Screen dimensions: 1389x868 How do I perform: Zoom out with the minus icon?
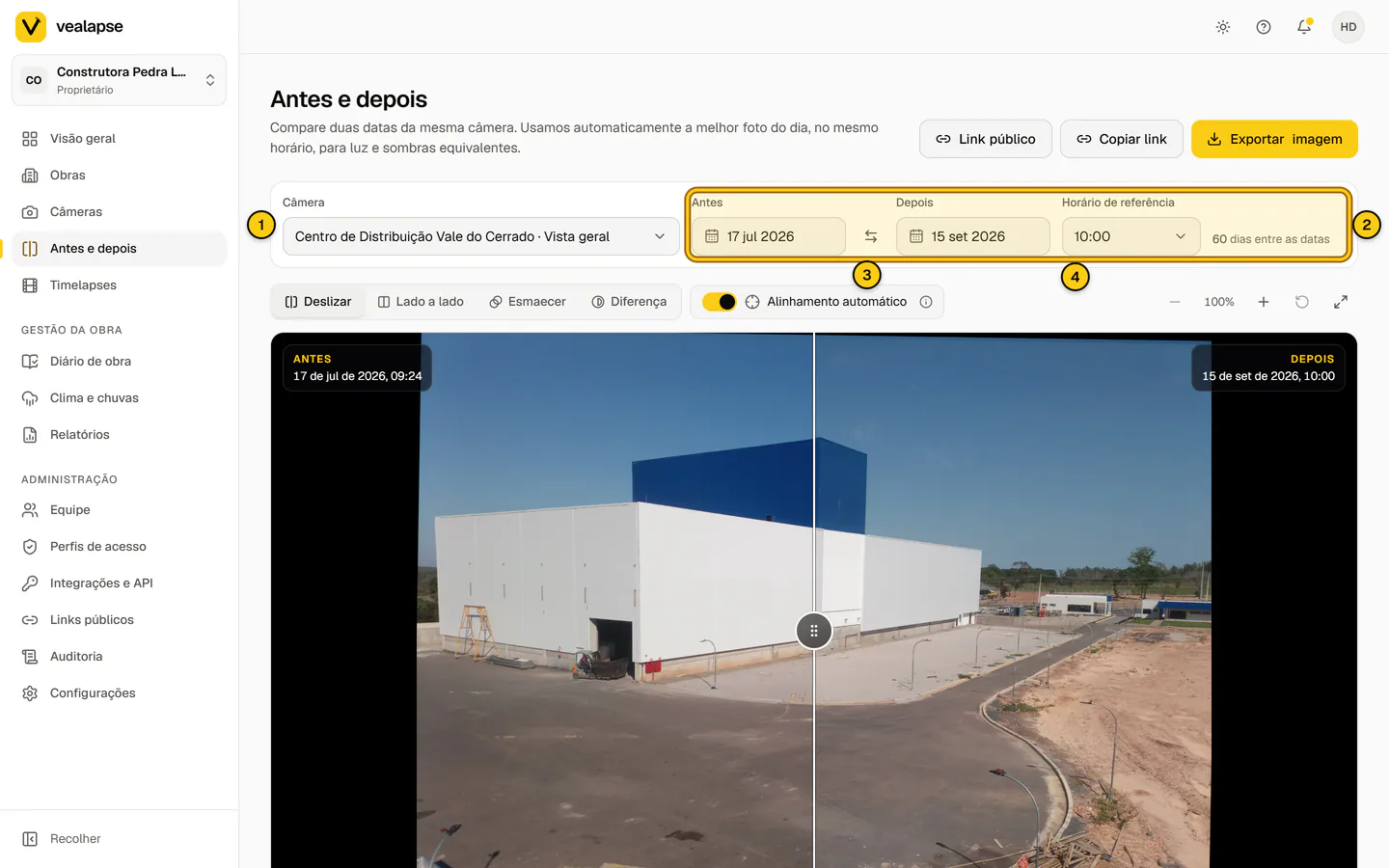pyautogui.click(x=1175, y=302)
